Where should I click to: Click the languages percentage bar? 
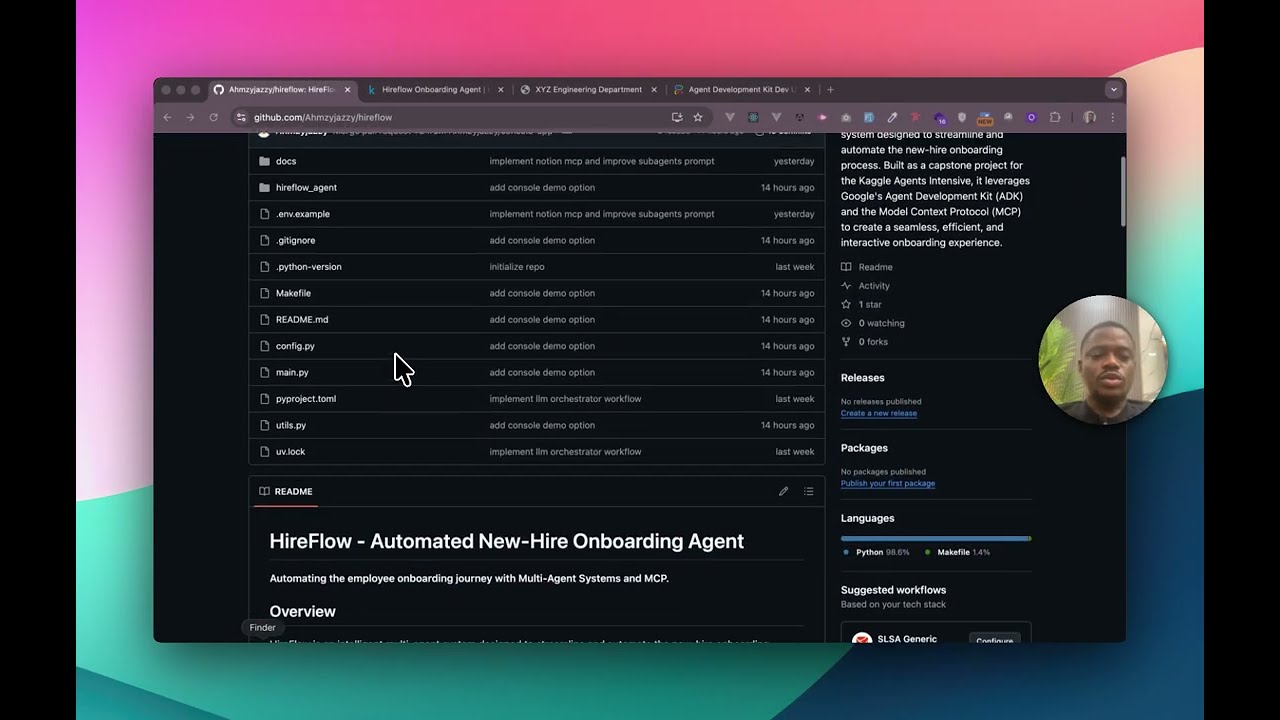click(936, 538)
